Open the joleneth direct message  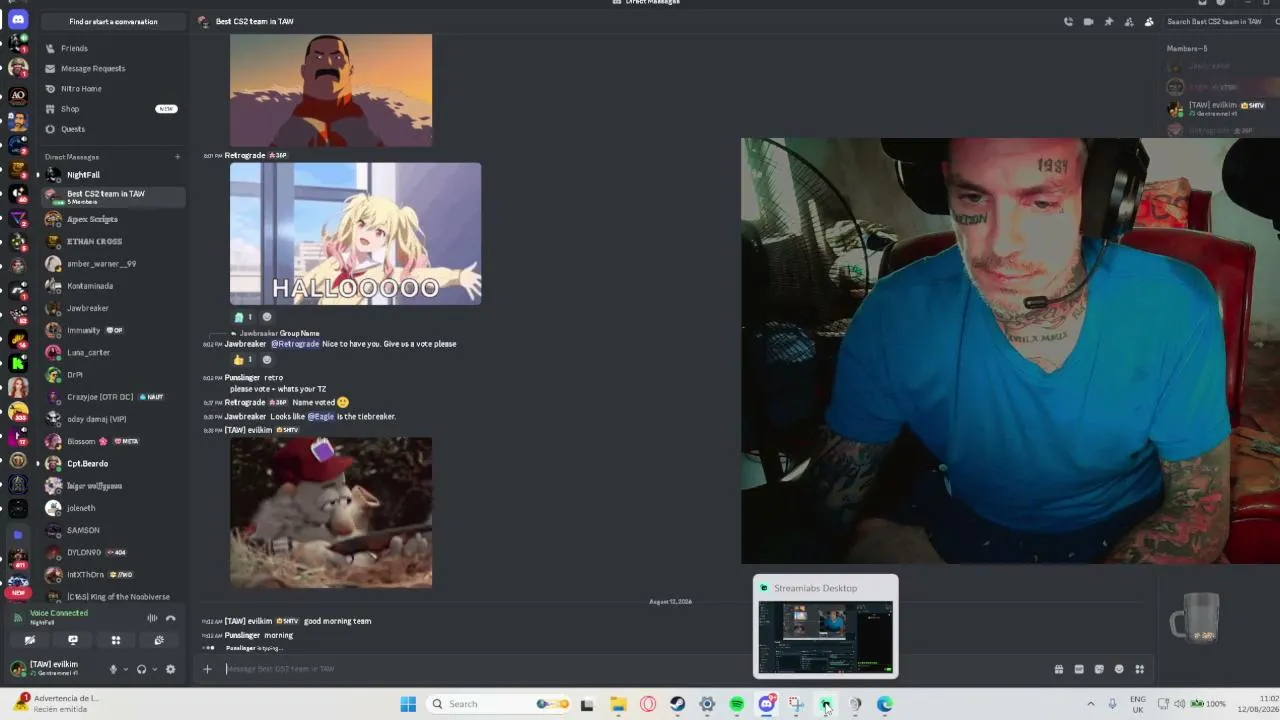point(112,508)
